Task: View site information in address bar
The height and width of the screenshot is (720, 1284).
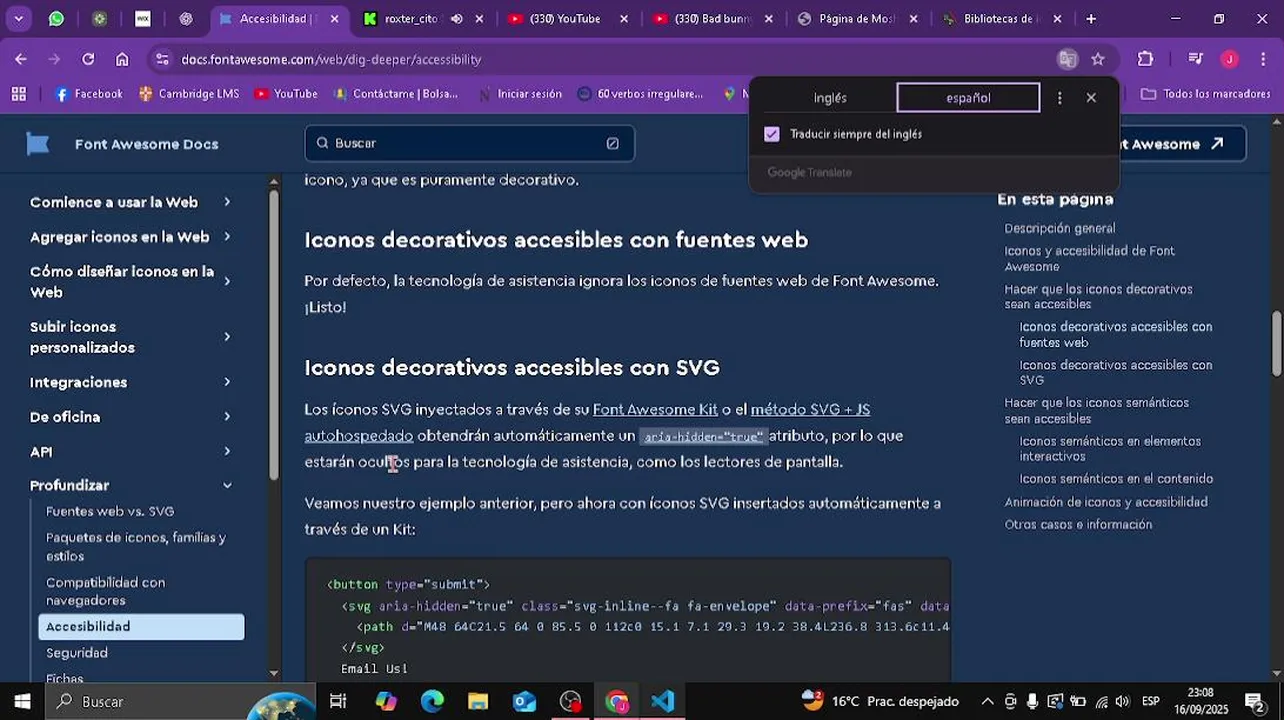Action: [163, 59]
